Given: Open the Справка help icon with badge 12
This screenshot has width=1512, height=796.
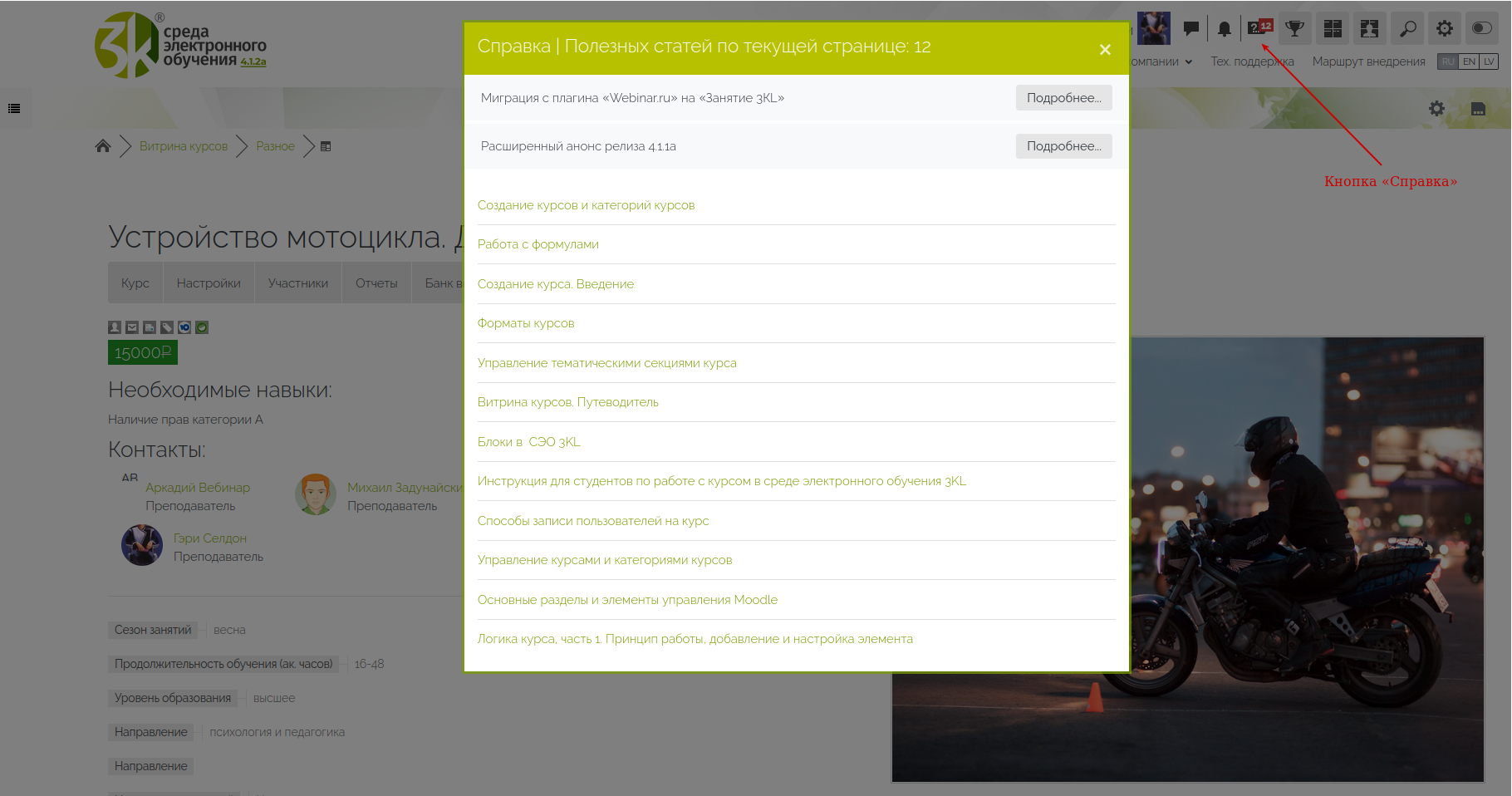Looking at the screenshot, I should [1259, 28].
